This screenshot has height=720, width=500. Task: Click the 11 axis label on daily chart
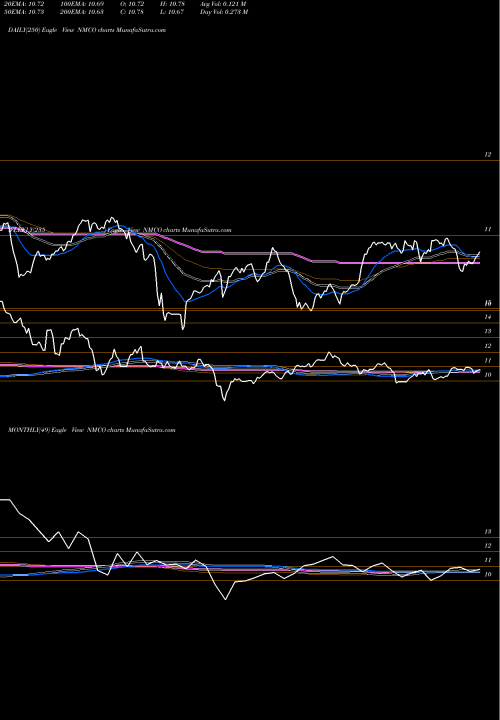489,229
